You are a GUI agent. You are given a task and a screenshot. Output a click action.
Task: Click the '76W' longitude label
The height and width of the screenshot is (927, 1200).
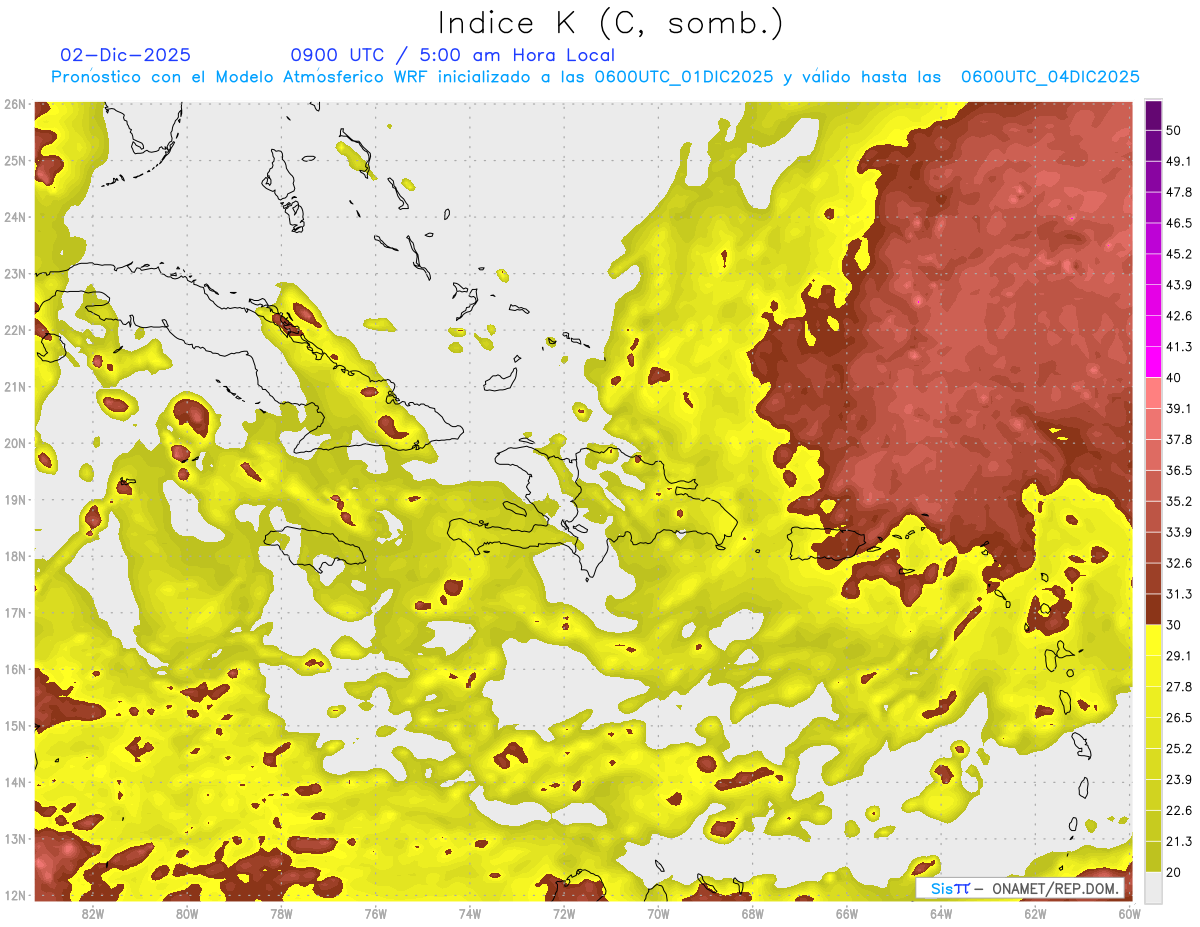point(375,914)
